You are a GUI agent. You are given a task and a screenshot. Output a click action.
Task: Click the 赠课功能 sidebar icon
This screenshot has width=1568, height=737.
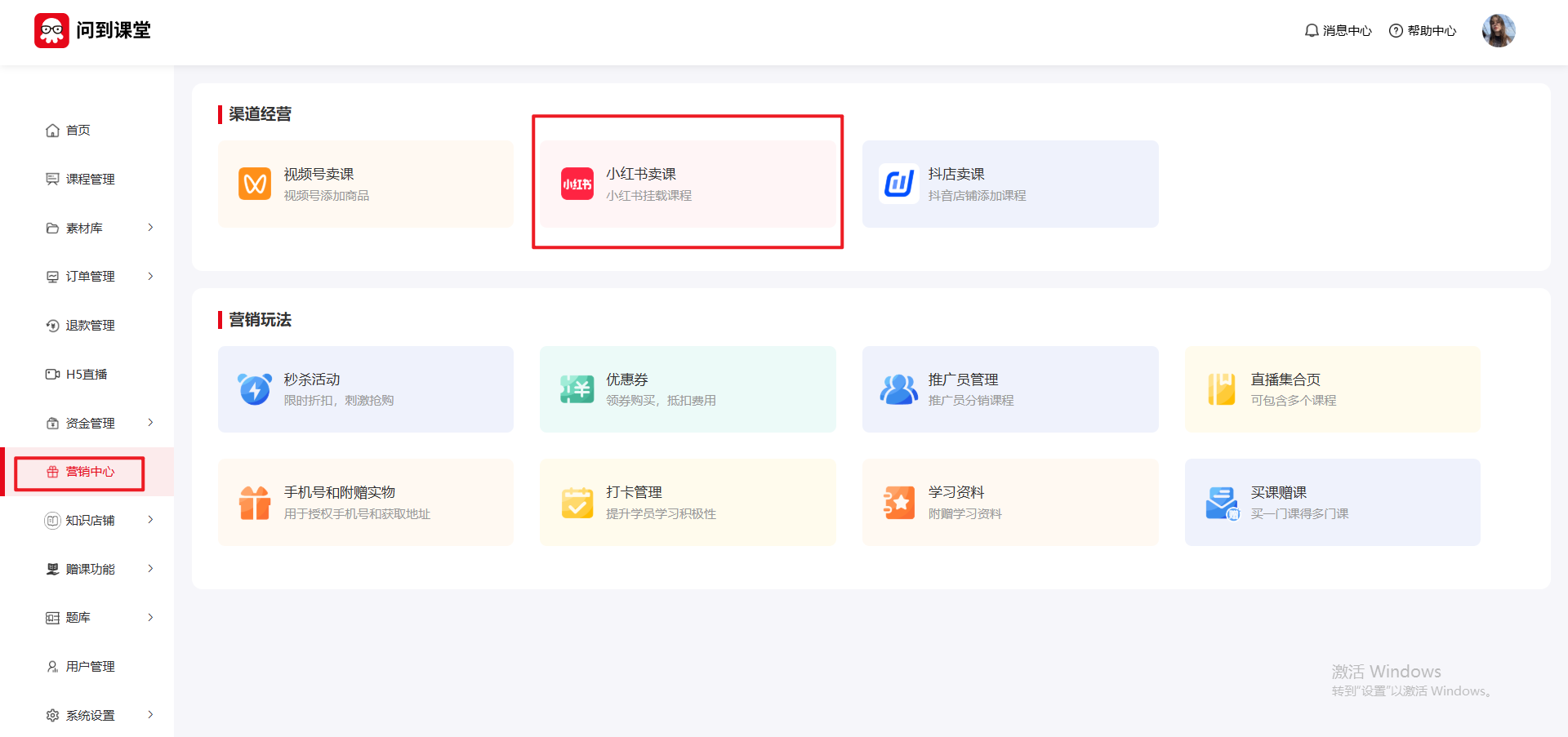(x=52, y=569)
